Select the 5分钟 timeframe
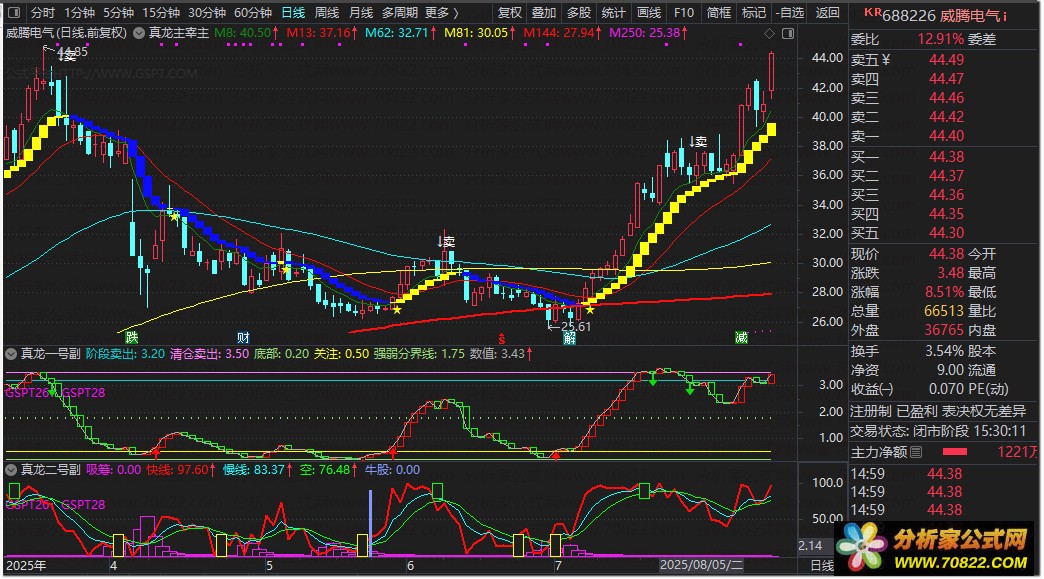1044x579 pixels. (x=118, y=13)
